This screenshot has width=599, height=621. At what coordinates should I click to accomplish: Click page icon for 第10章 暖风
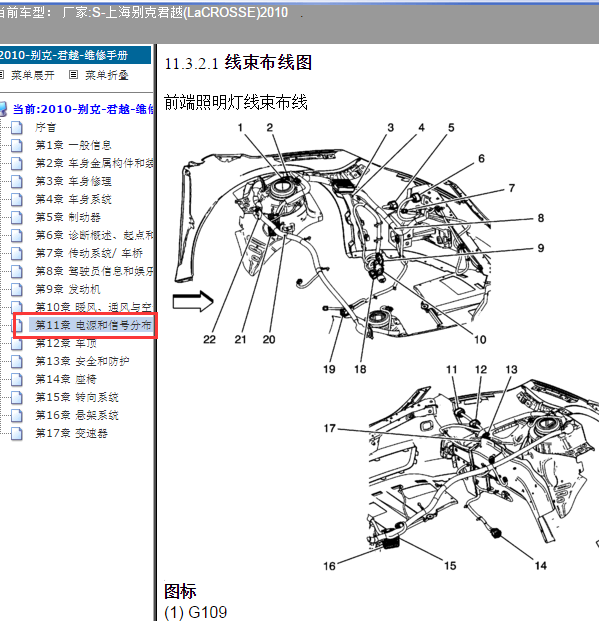(x=17, y=307)
